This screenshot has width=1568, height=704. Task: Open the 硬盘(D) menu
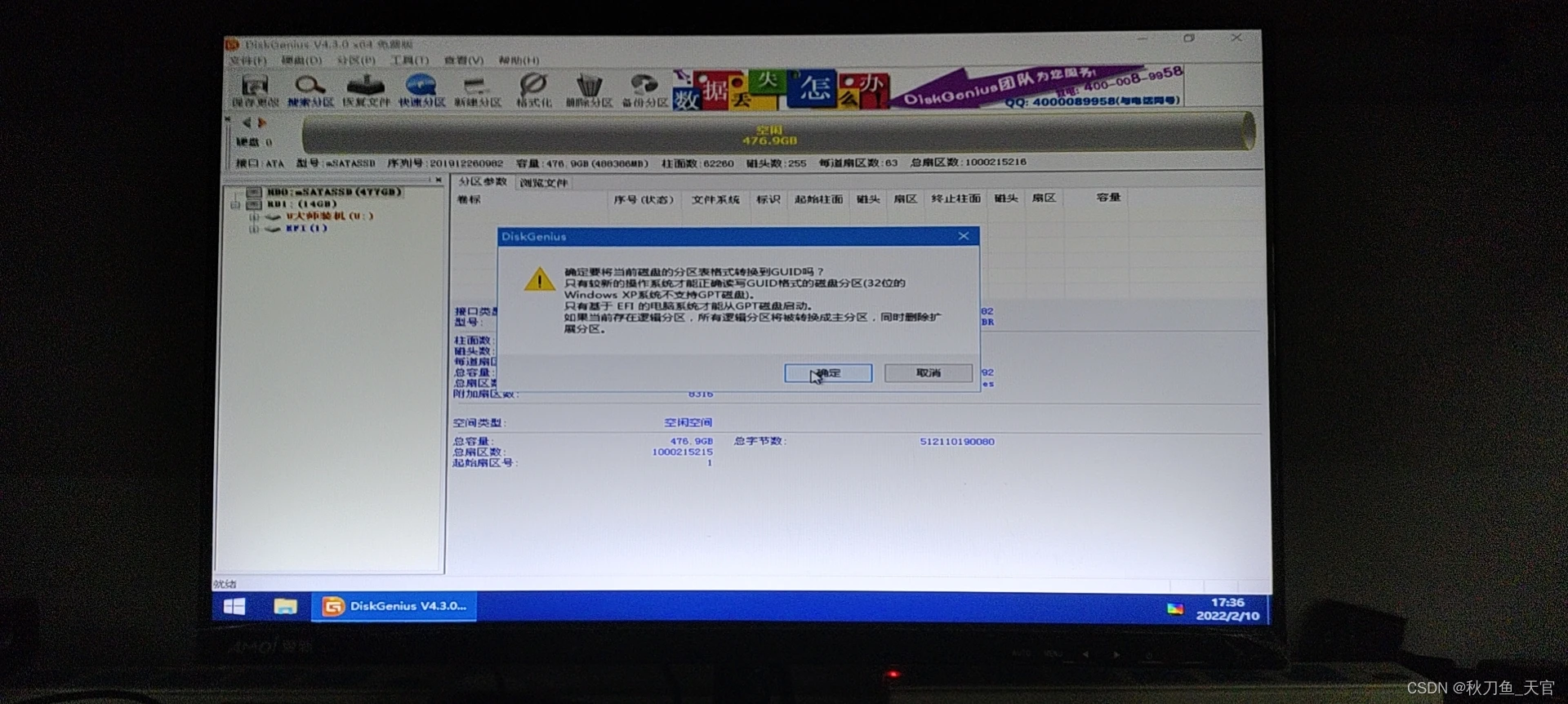pyautogui.click(x=301, y=60)
